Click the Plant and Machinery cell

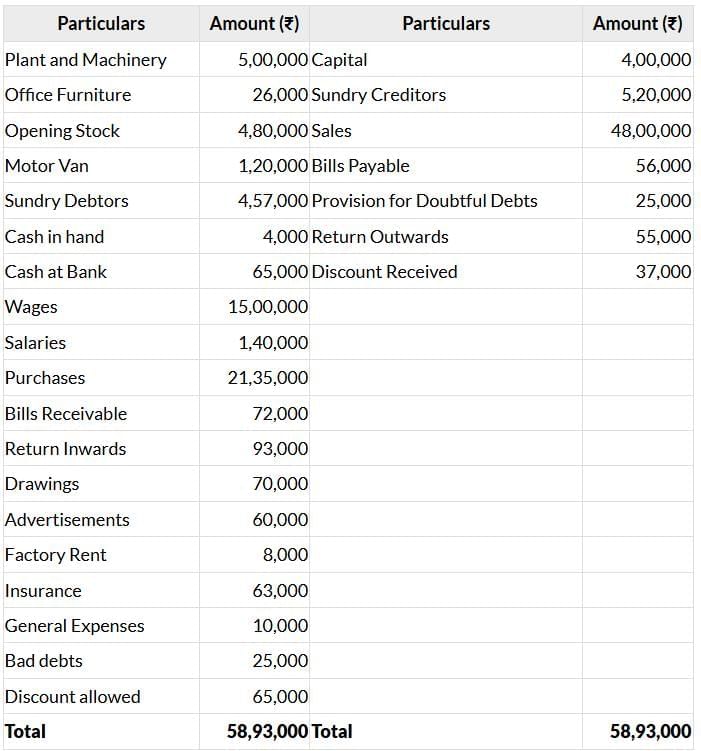click(x=86, y=60)
